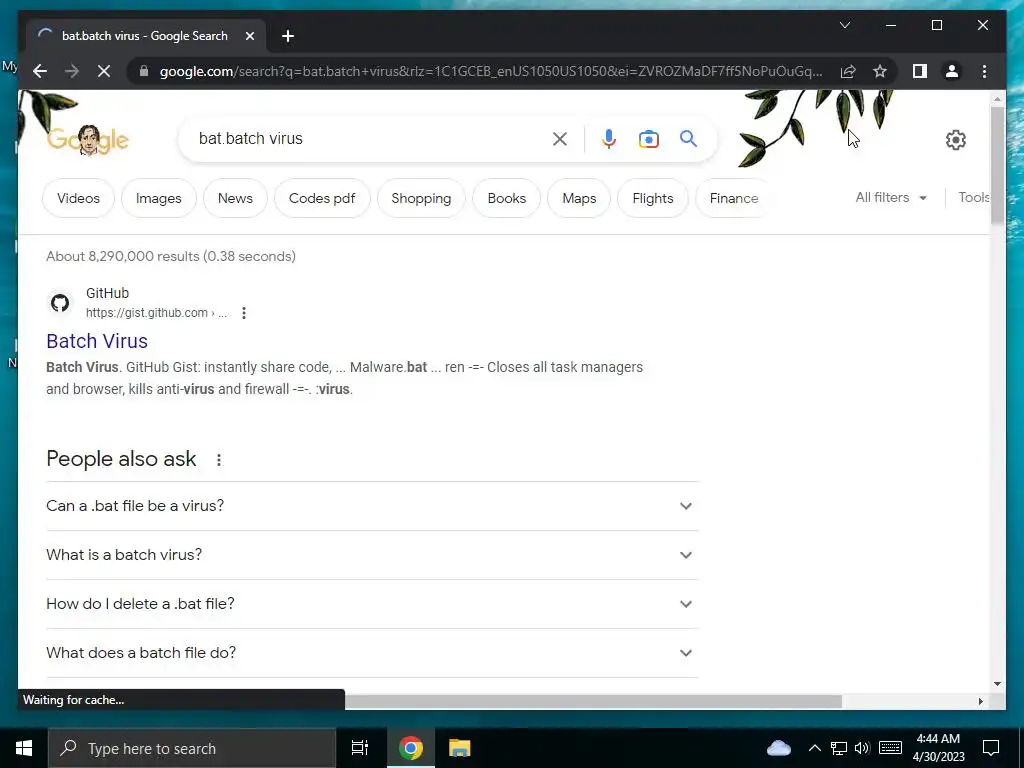This screenshot has width=1024, height=768.
Task: Open the tab search dropdown
Action: click(844, 25)
